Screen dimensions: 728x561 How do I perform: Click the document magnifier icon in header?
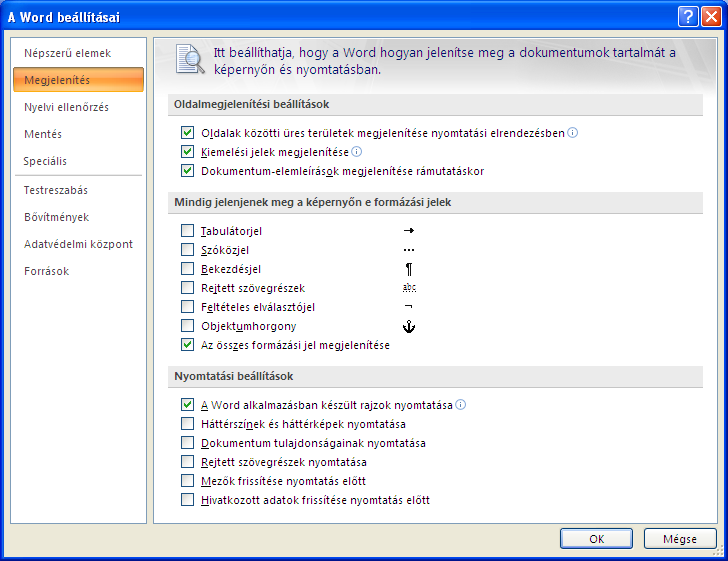(190, 59)
